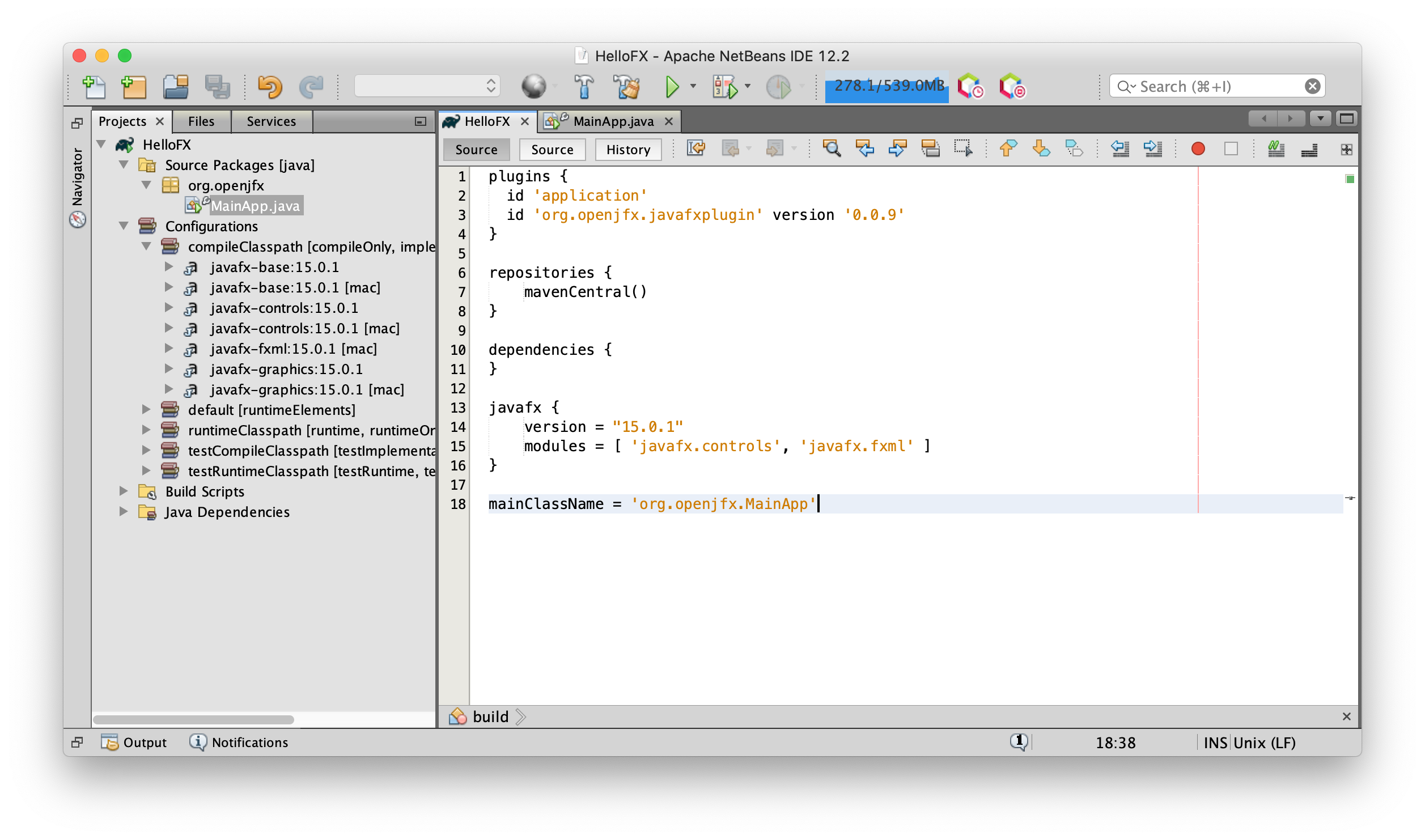This screenshot has height=840, width=1425.
Task: Collapse the Source Packages [java] node
Action: coord(124,165)
